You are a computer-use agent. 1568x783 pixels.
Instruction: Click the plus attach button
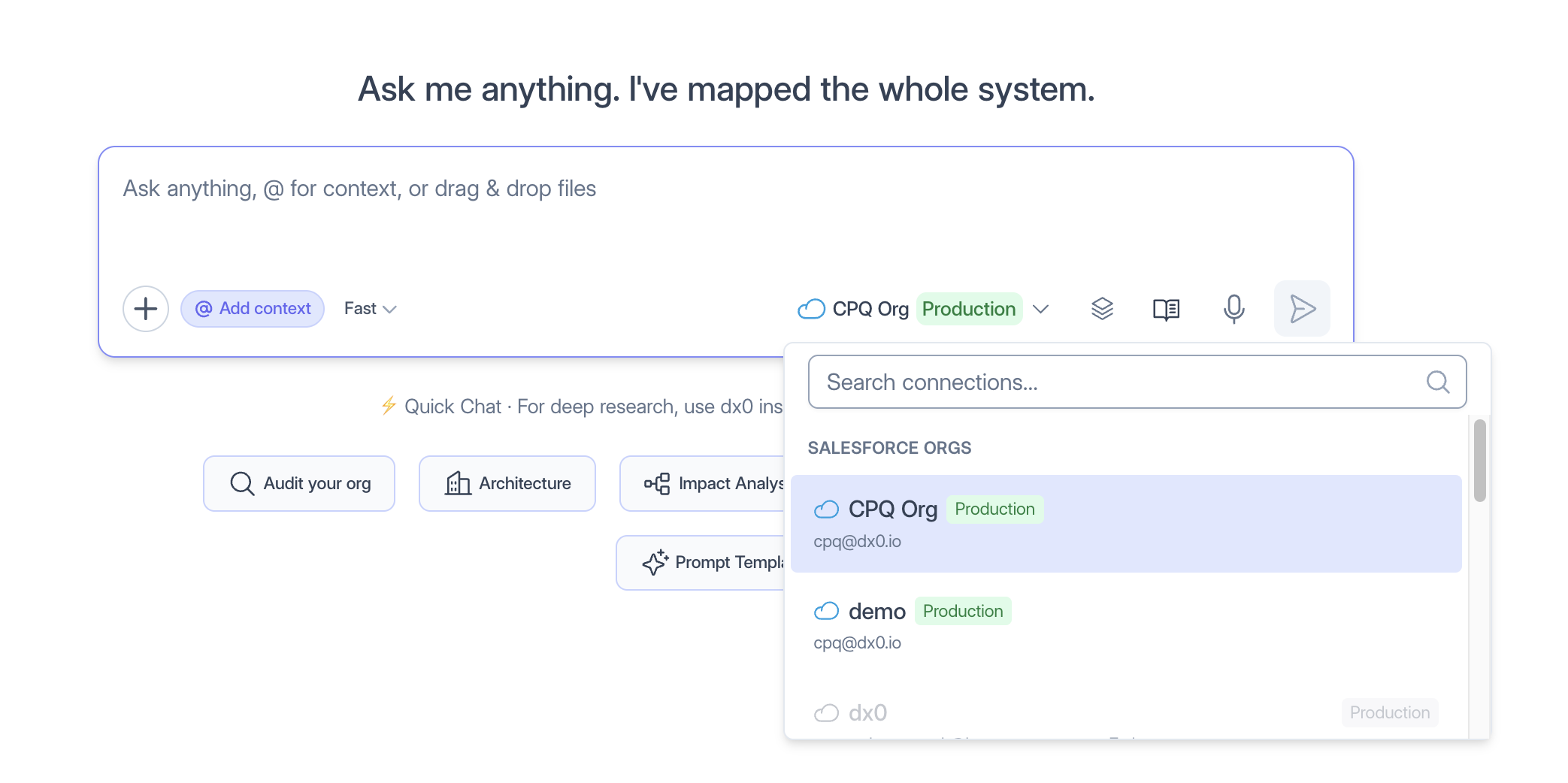(145, 309)
